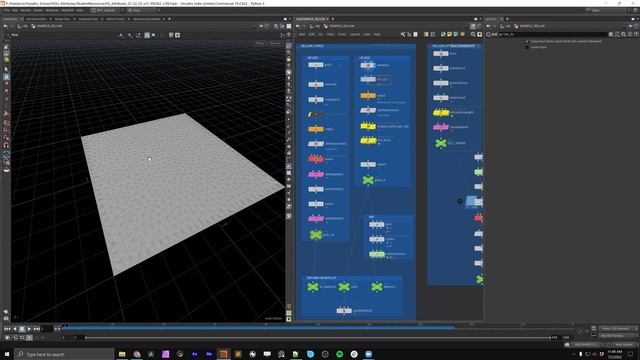The height and width of the screenshot is (360, 640).
Task: Click play forward button in playbar
Action: point(29,329)
